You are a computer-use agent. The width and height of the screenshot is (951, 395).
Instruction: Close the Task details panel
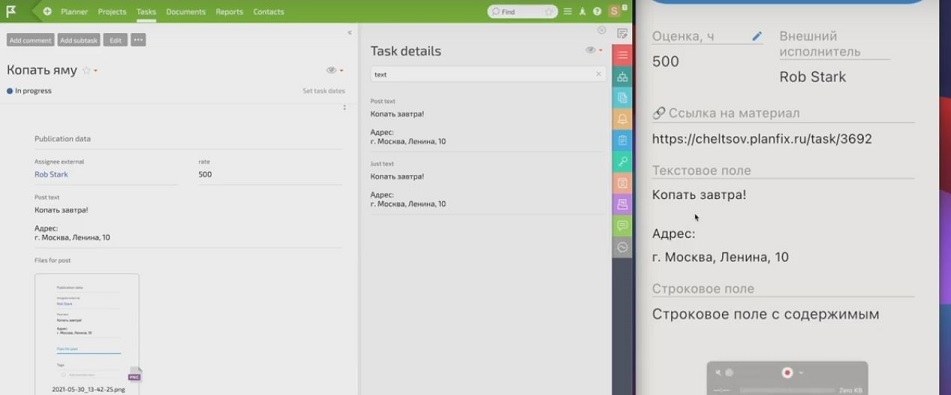pos(602,30)
